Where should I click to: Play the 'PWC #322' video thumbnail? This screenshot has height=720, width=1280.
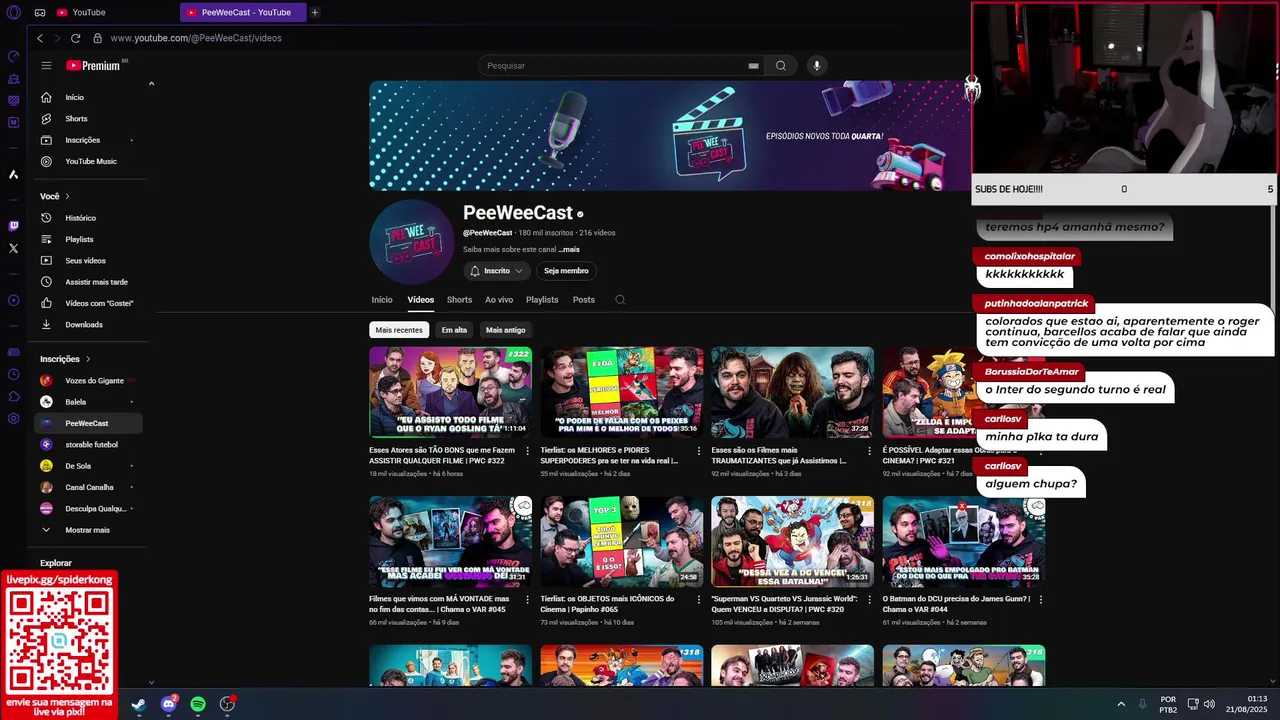point(450,392)
